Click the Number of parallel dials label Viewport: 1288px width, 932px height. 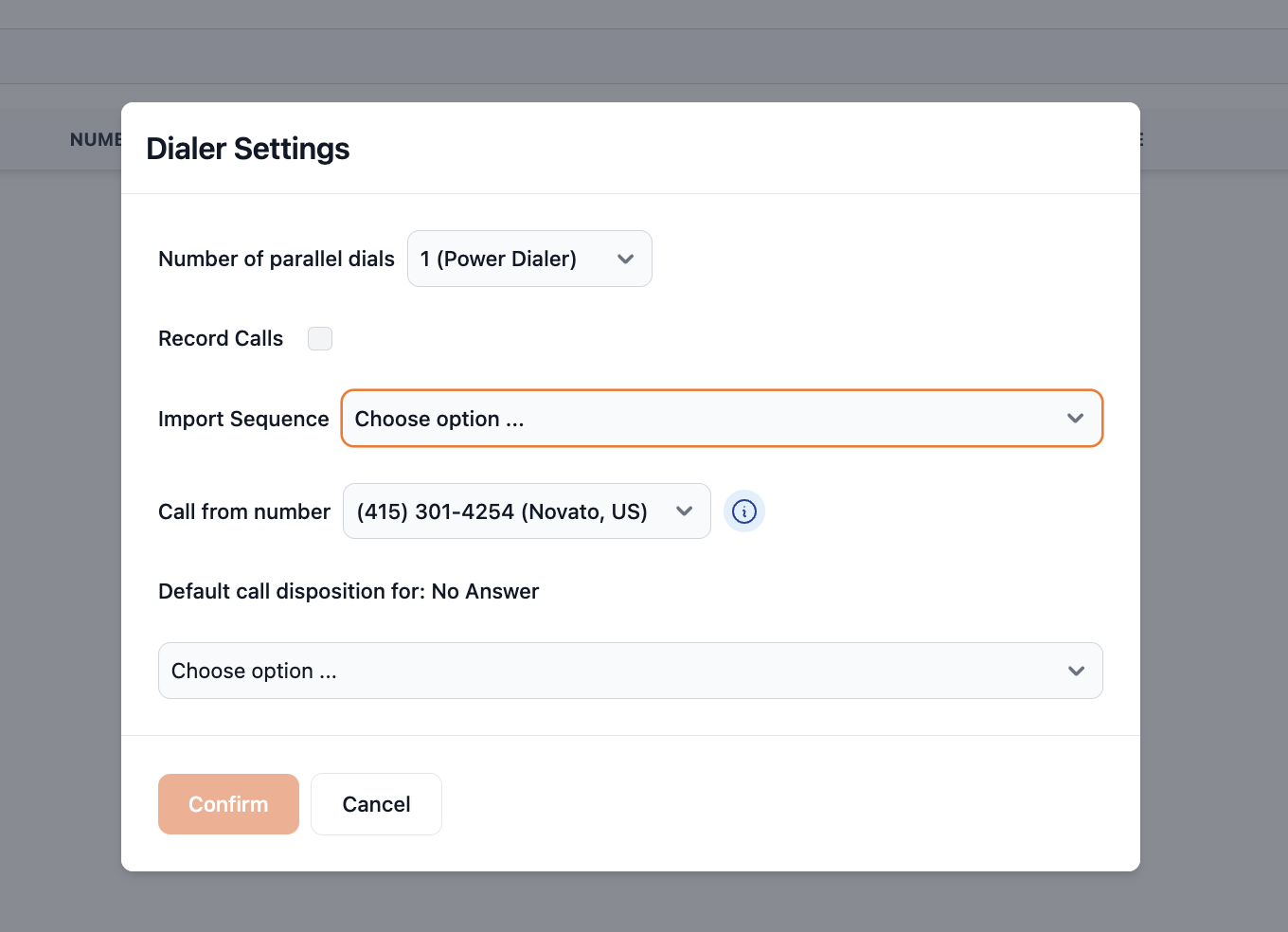[x=277, y=259]
